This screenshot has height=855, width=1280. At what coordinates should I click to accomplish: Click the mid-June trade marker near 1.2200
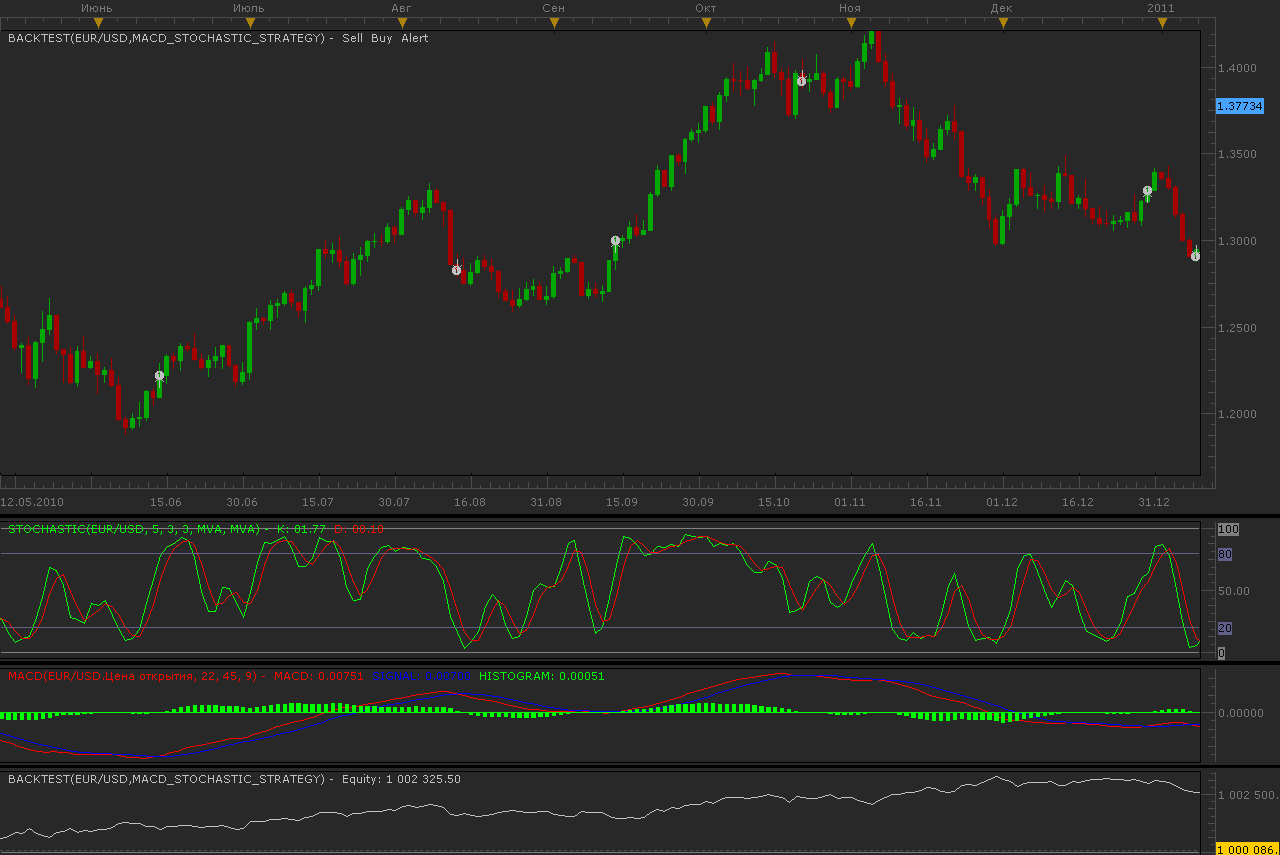[159, 375]
